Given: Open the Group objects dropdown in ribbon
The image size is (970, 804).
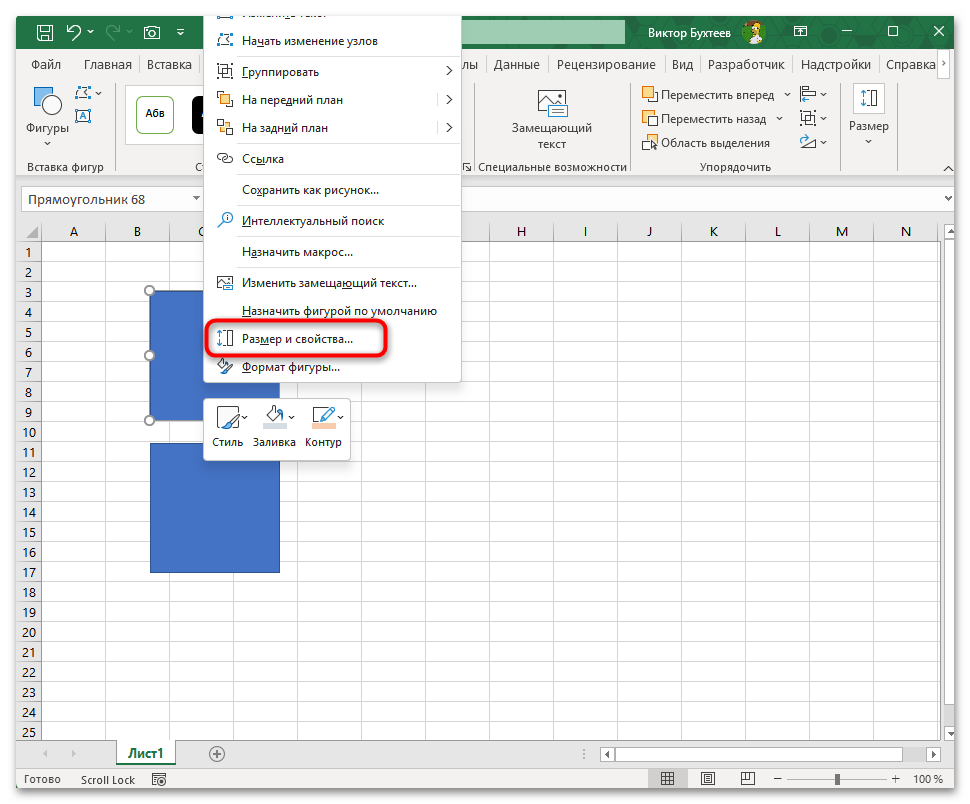Looking at the screenshot, I should pos(813,118).
